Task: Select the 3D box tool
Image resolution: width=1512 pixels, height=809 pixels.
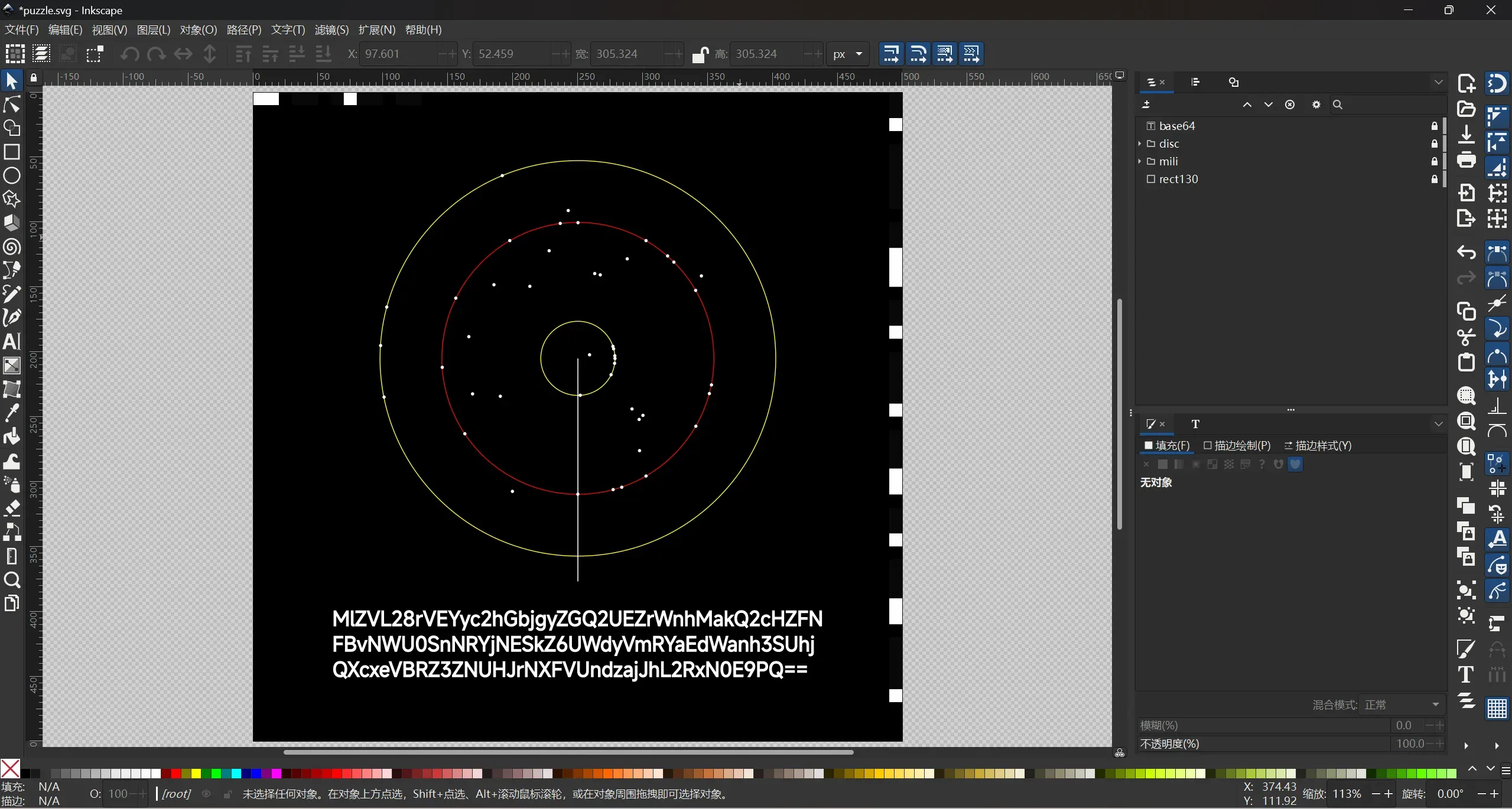Action: click(x=12, y=223)
